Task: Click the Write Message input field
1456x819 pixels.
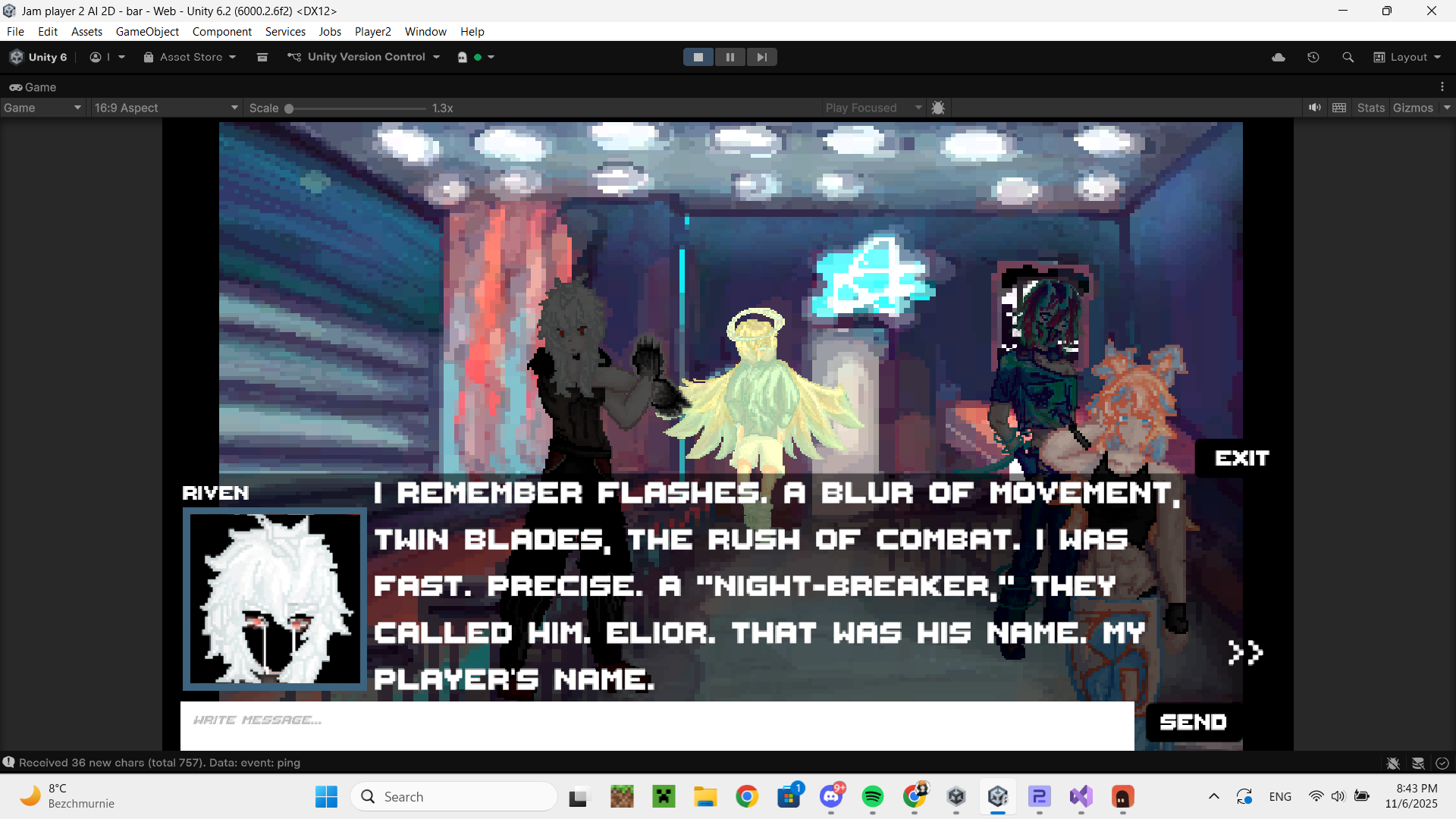Action: tap(656, 721)
